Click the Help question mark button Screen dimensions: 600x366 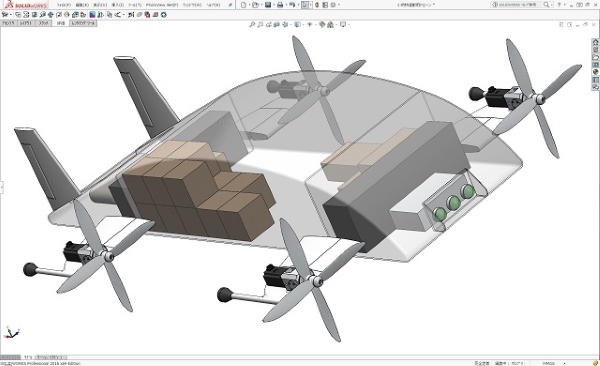[x=559, y=5]
